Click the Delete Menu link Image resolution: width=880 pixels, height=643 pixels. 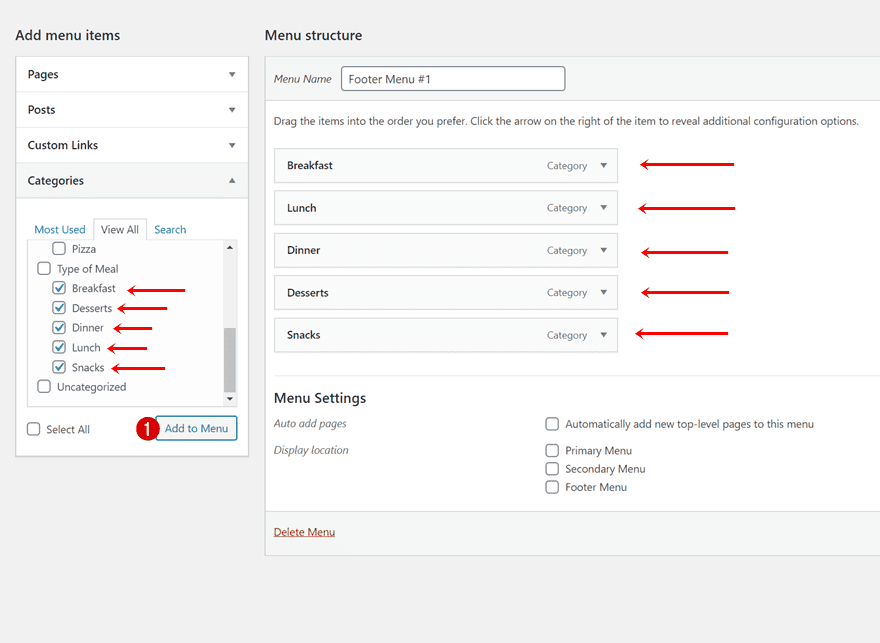(304, 532)
